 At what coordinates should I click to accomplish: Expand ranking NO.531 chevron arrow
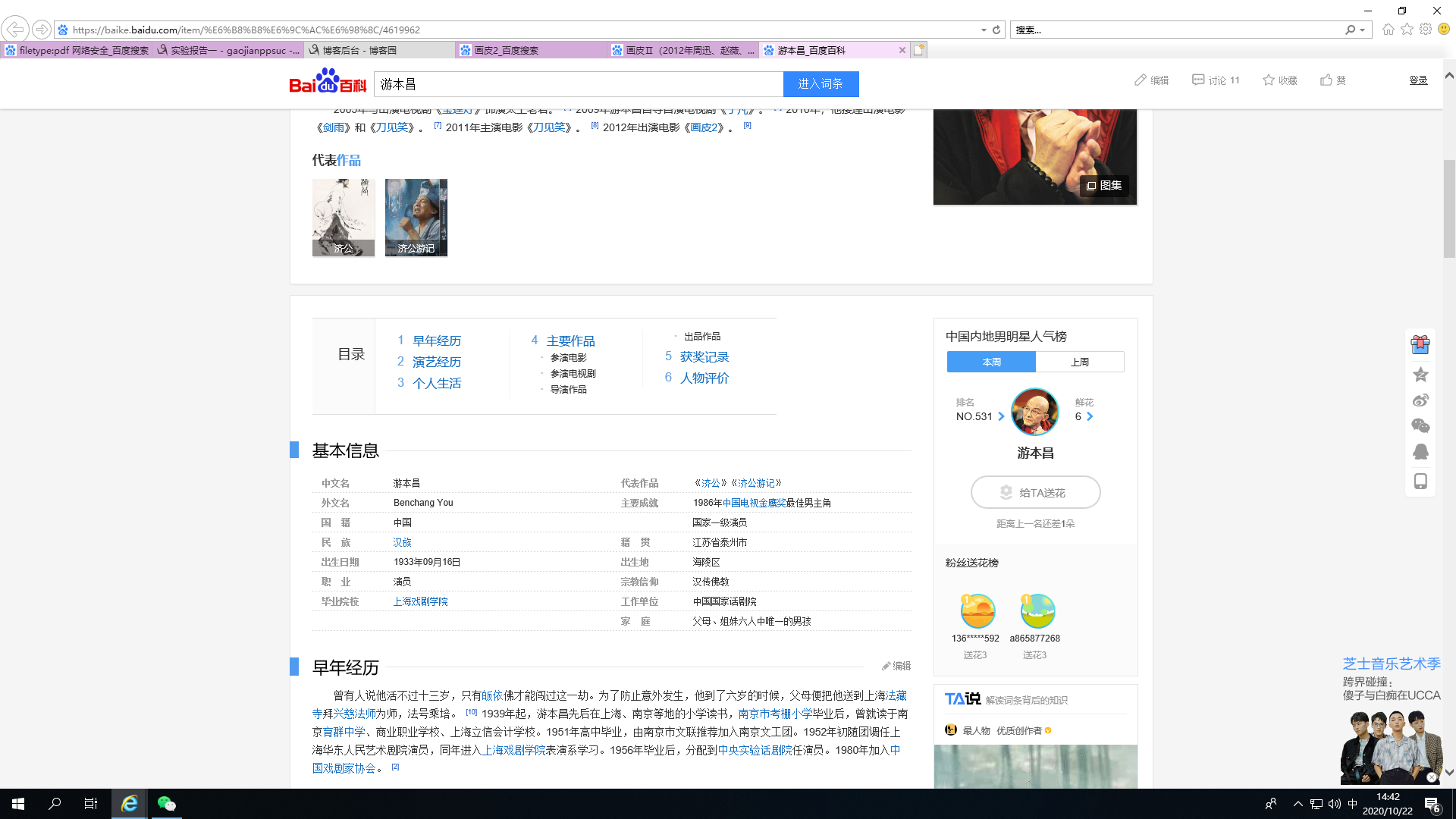(x=1002, y=416)
